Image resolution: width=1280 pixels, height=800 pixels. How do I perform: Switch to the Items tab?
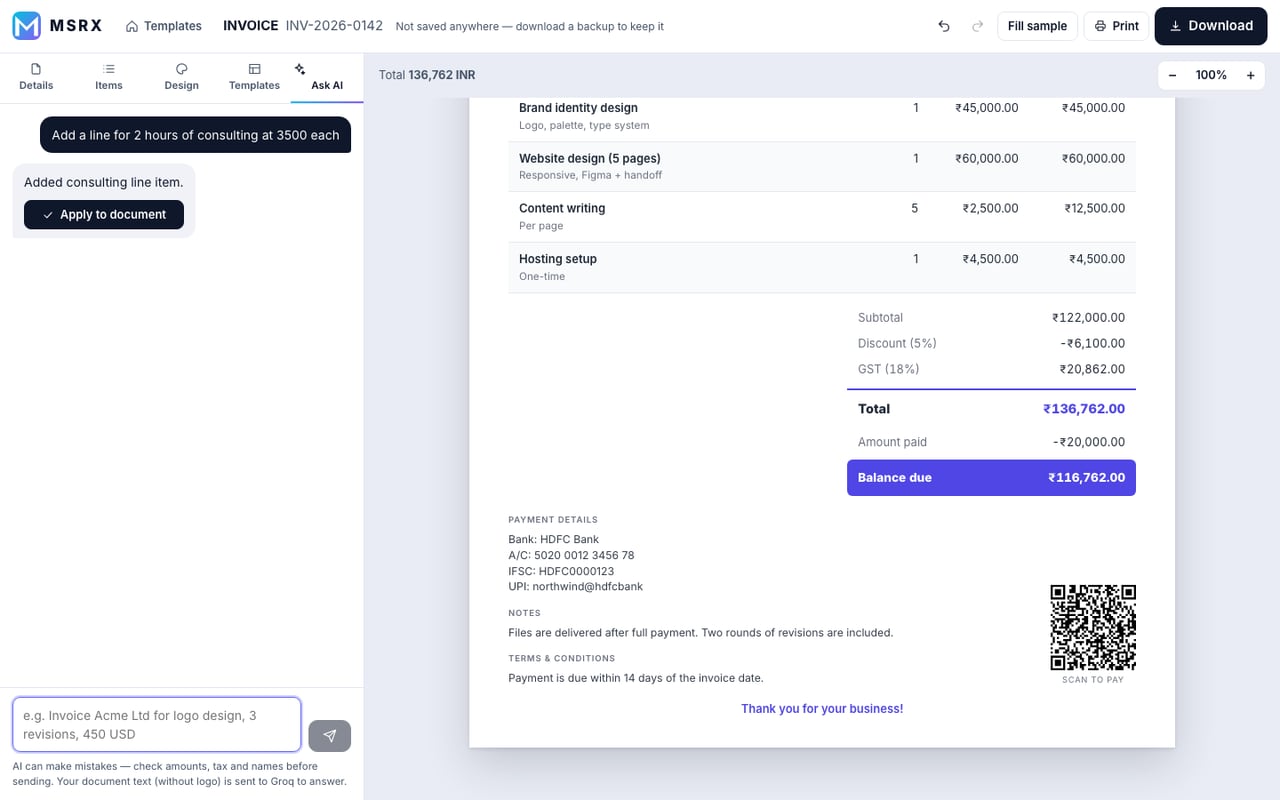click(109, 77)
